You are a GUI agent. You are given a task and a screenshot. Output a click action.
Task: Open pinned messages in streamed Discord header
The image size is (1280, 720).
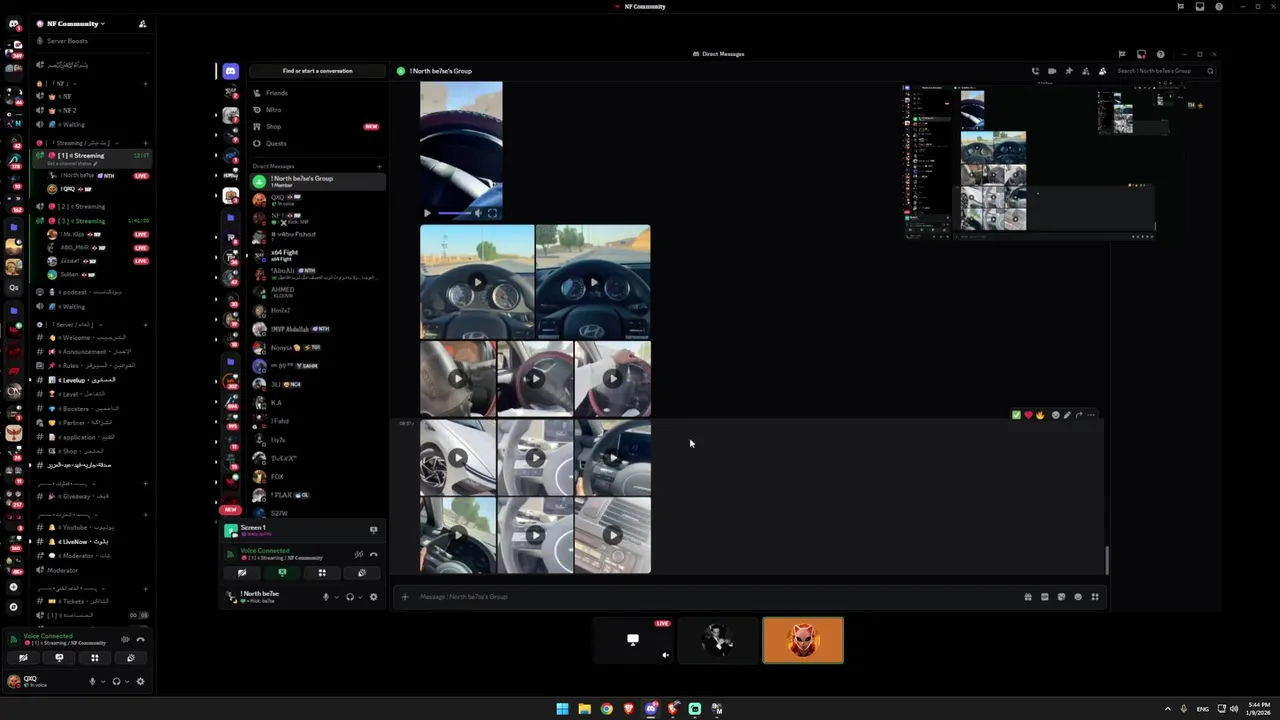pos(1069,71)
